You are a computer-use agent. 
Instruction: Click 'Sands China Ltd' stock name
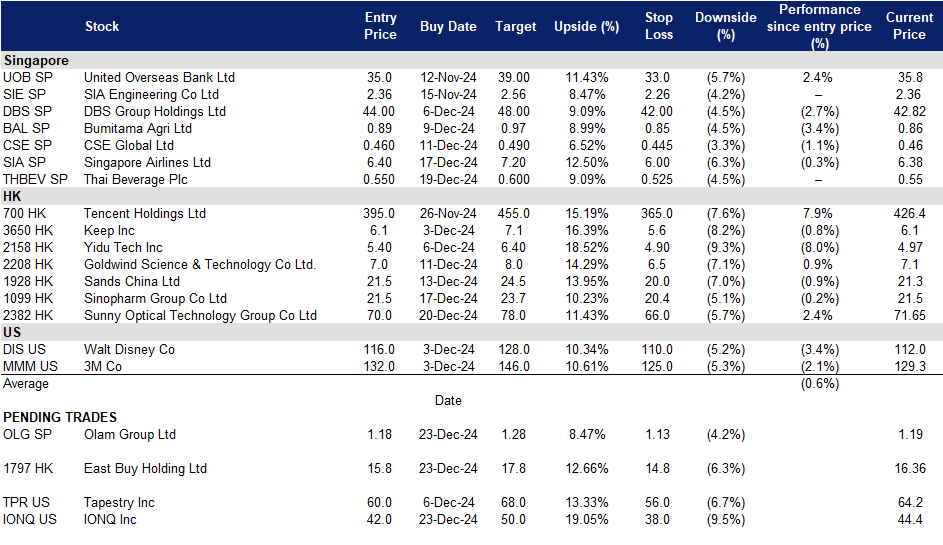[132, 282]
